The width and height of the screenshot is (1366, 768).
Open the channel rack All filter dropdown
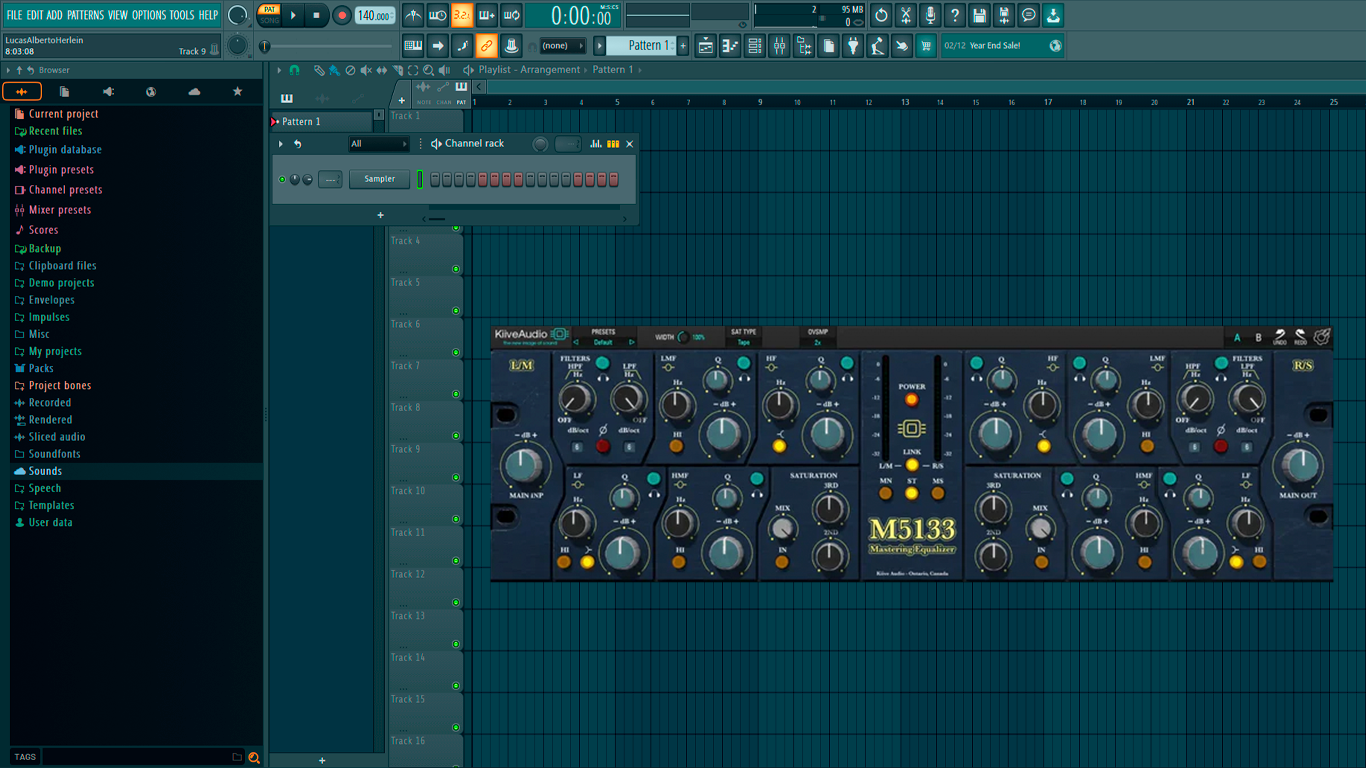pos(378,144)
